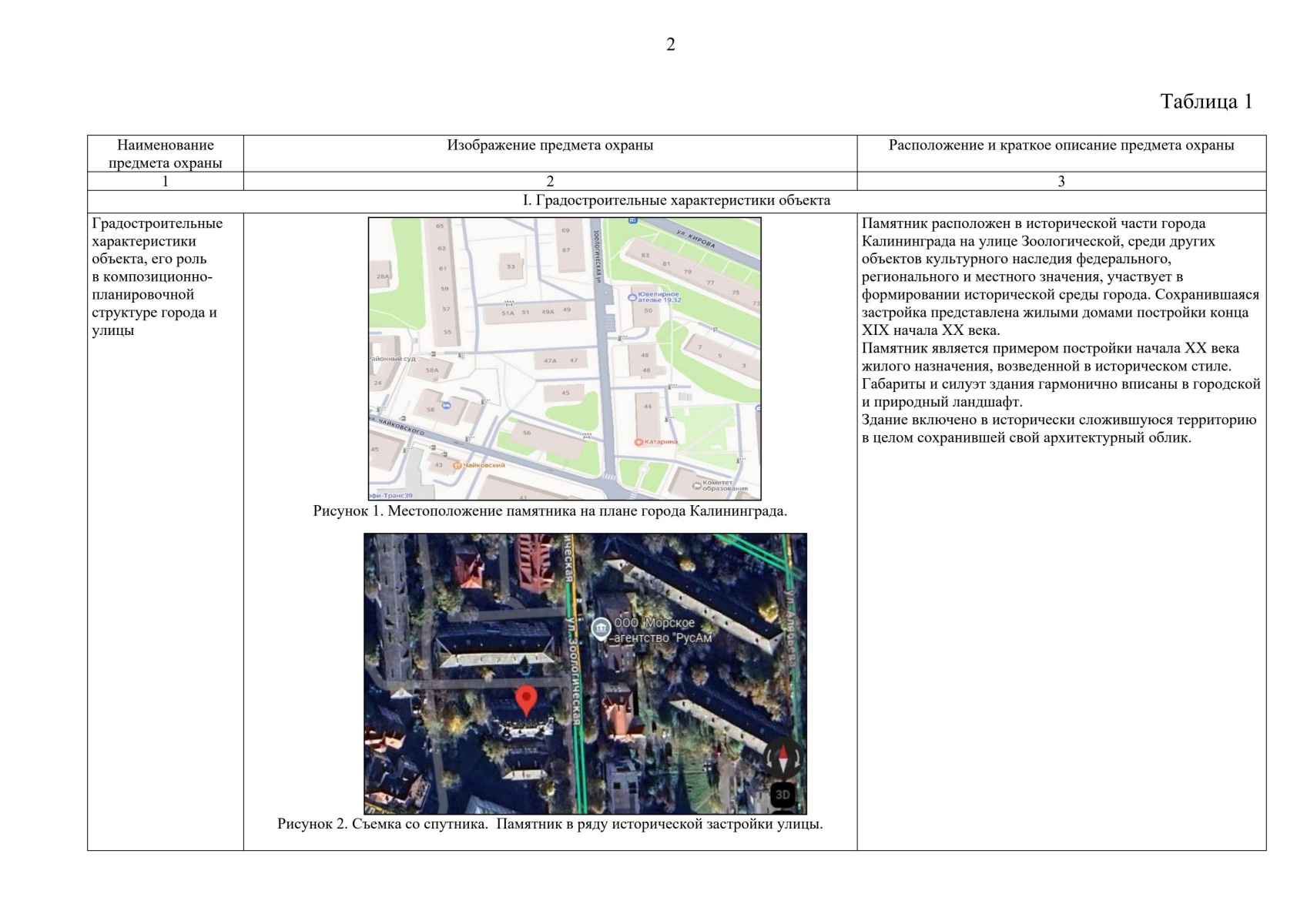
Task: Click the Районный суд label on the map
Action: pyautogui.click(x=391, y=358)
